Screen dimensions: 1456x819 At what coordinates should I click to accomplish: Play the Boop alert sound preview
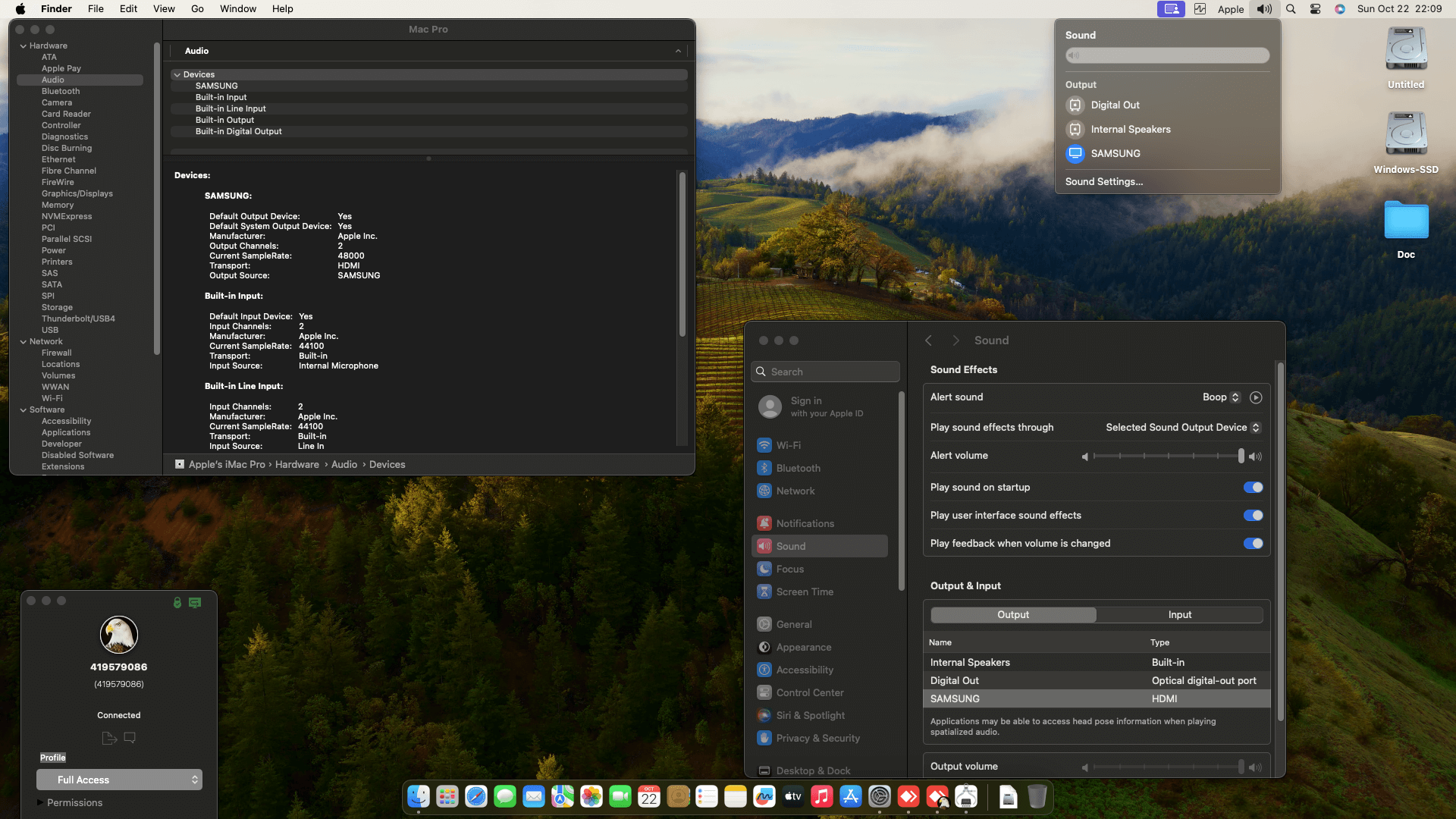[x=1256, y=397]
